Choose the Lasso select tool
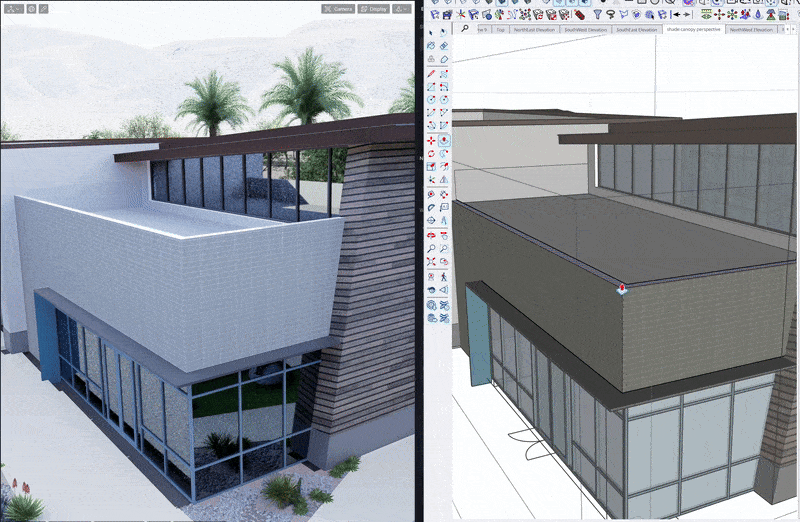The width and height of the screenshot is (800, 522). coord(444,33)
